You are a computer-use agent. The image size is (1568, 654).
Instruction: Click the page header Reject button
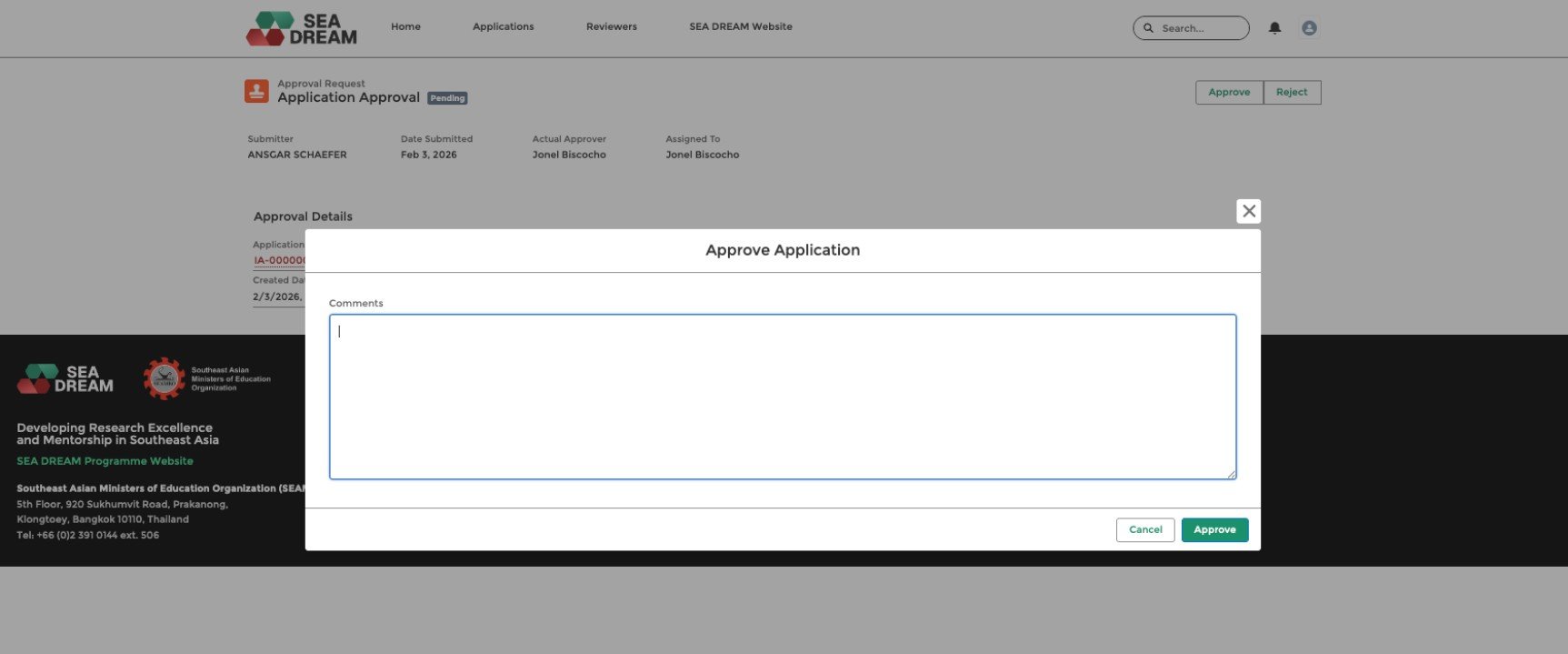pyautogui.click(x=1292, y=92)
